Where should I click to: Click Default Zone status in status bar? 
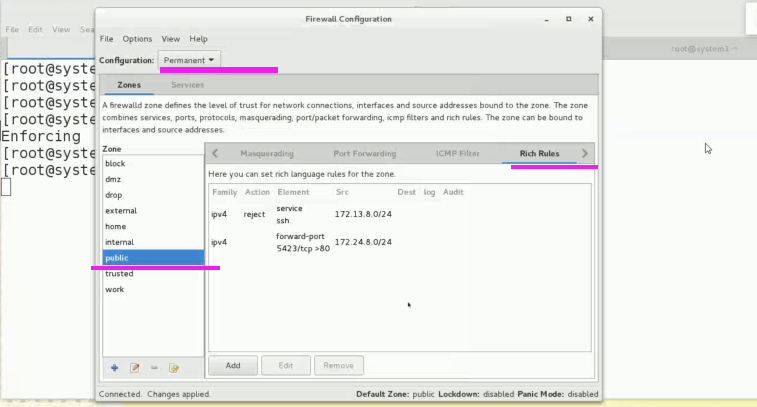(x=395, y=394)
